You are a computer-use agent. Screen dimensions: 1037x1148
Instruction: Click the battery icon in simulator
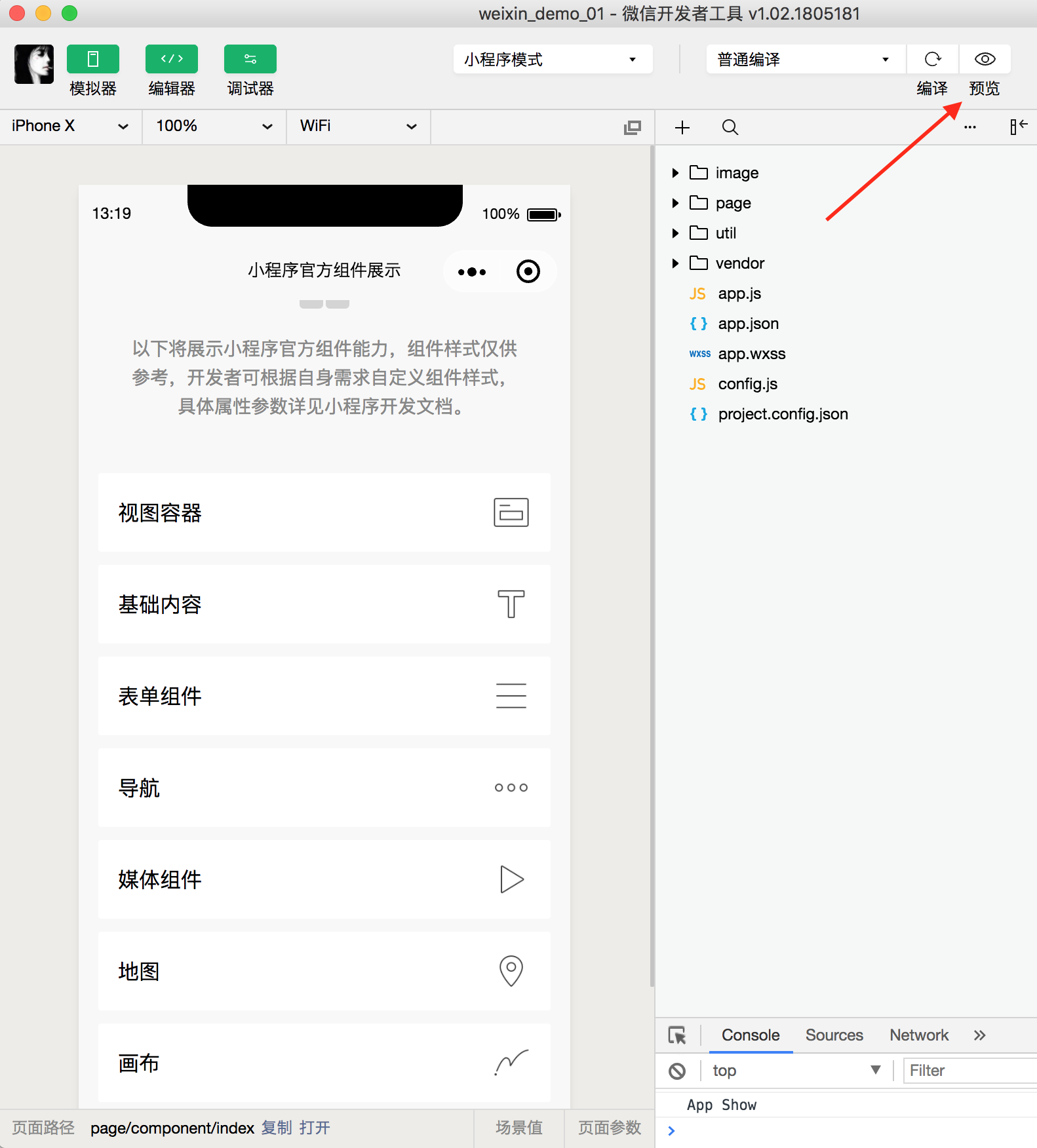pos(544,214)
